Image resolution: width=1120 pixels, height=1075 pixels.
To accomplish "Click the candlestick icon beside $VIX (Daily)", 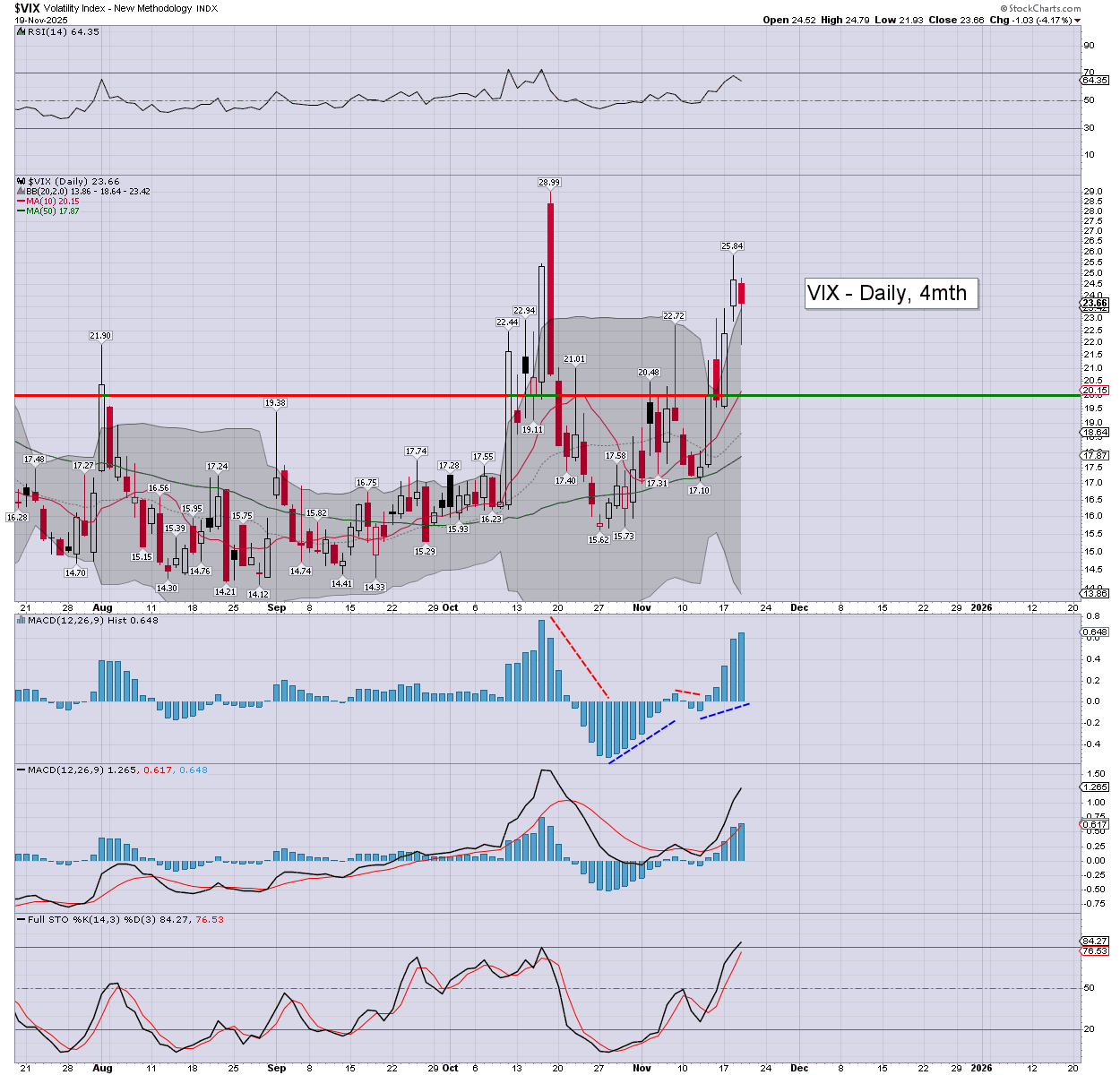I will (x=22, y=182).
